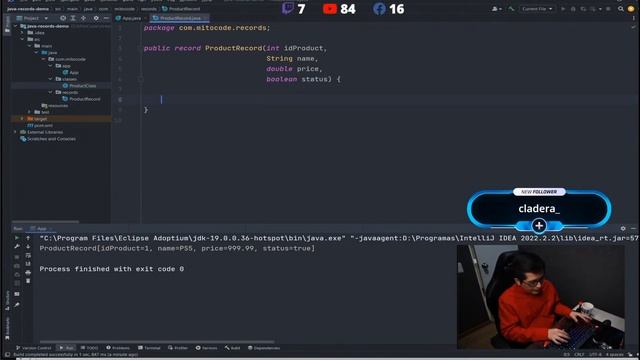Viewport: 640px width, 360px height.
Task: Click the Down the Stack Trace arrow
Action: [x=28, y=247]
